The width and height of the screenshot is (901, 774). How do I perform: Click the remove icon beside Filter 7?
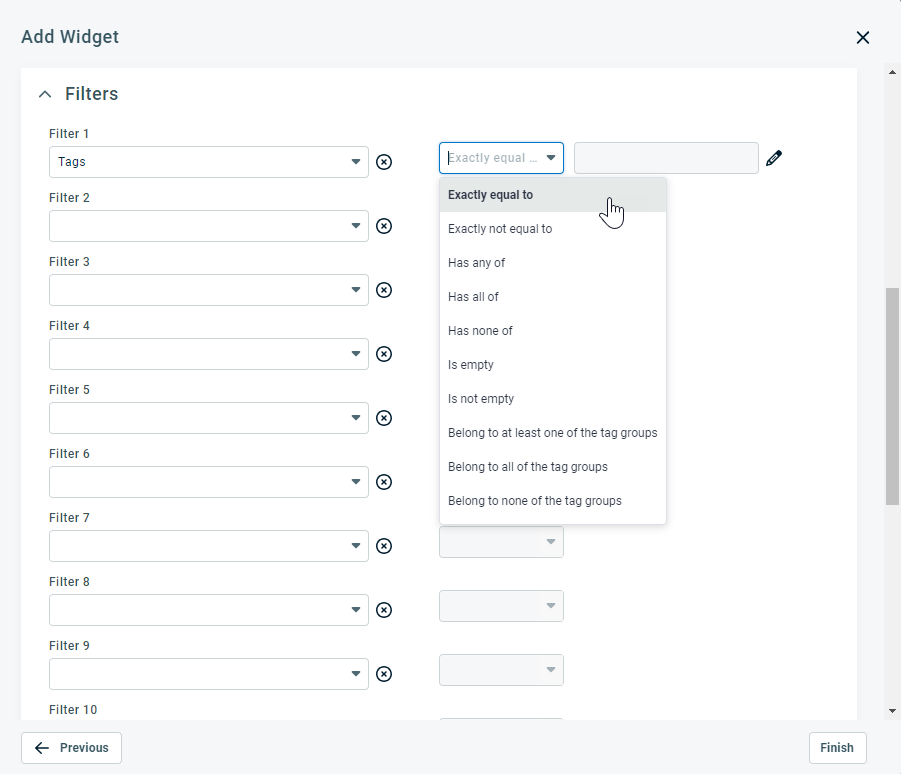384,546
